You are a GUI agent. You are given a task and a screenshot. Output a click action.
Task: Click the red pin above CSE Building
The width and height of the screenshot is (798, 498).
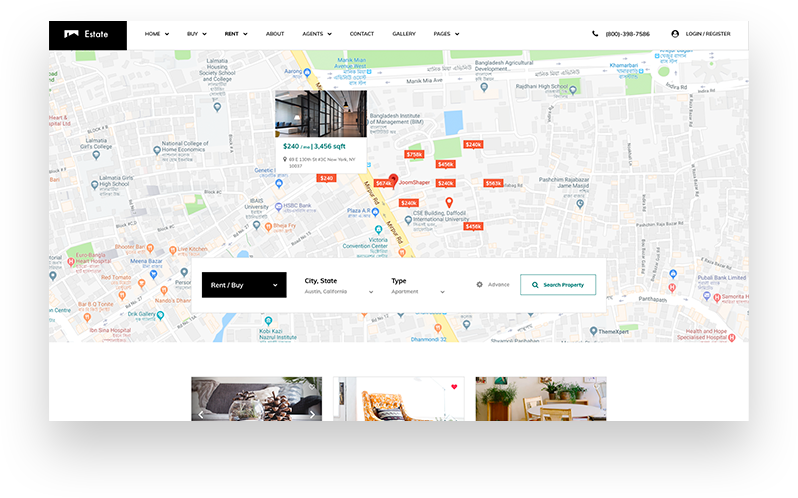[449, 203]
